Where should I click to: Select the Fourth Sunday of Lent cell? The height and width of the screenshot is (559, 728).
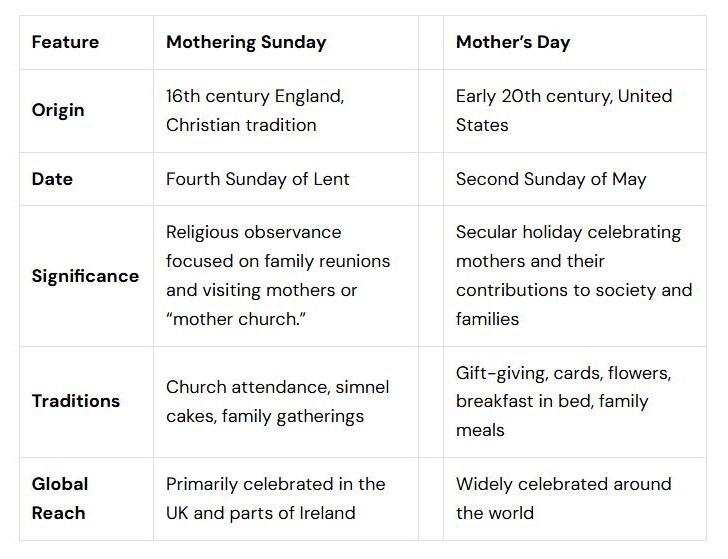click(286, 179)
